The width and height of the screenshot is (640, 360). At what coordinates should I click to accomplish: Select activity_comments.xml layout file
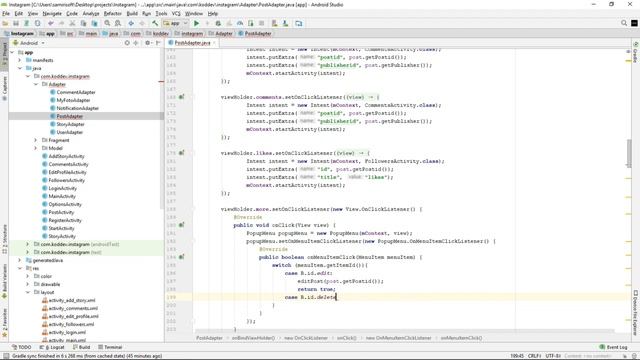tap(73, 308)
